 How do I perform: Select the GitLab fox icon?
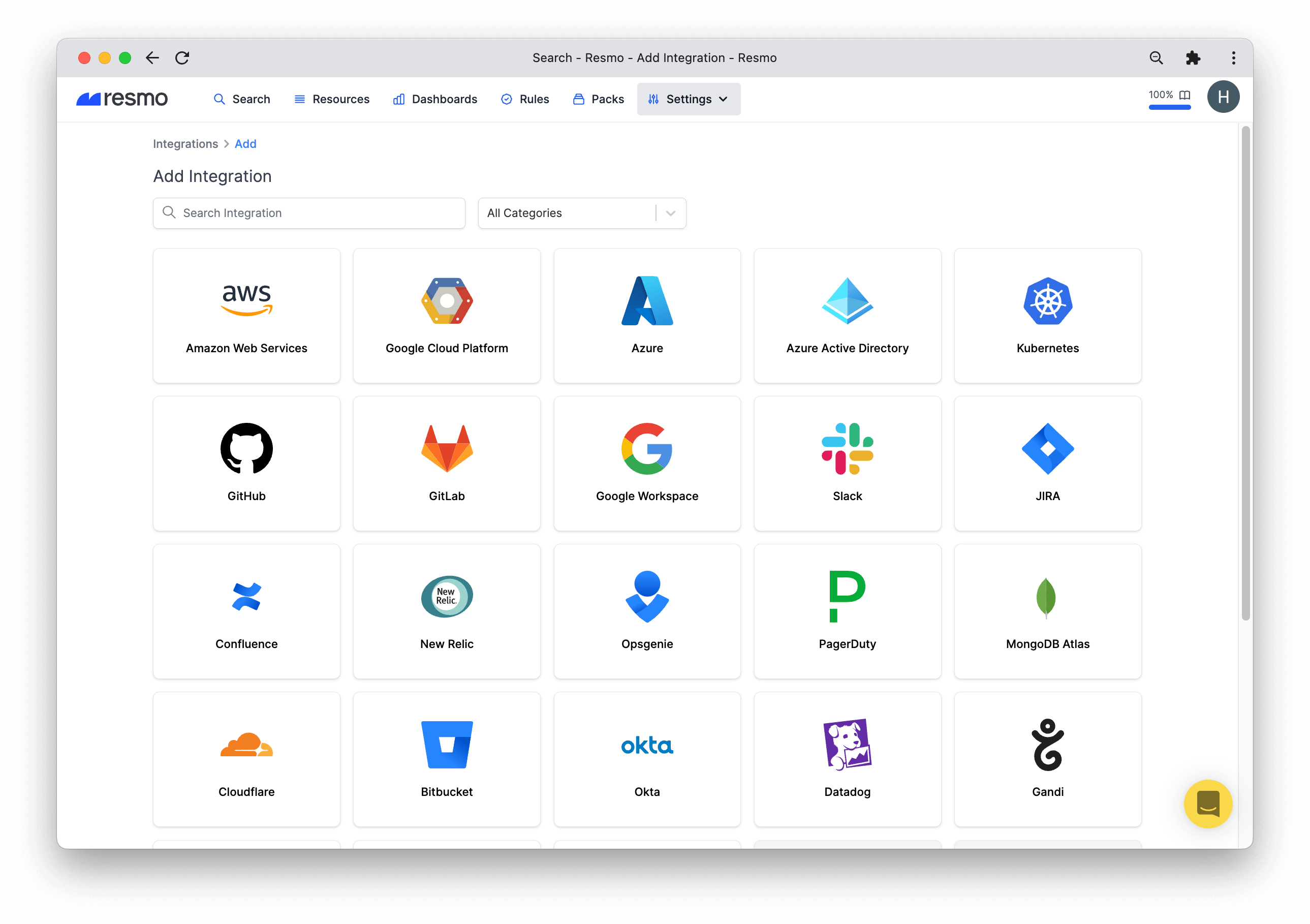pyautogui.click(x=447, y=448)
